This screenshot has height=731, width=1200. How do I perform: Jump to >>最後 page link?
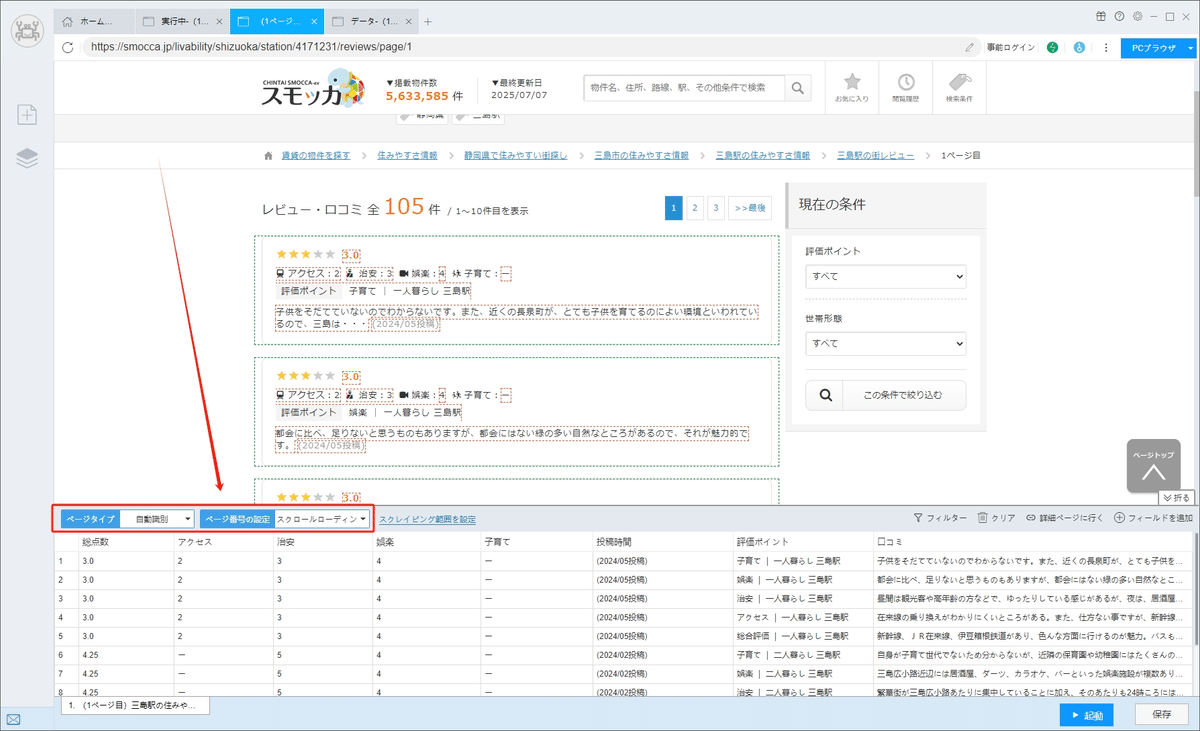(750, 208)
